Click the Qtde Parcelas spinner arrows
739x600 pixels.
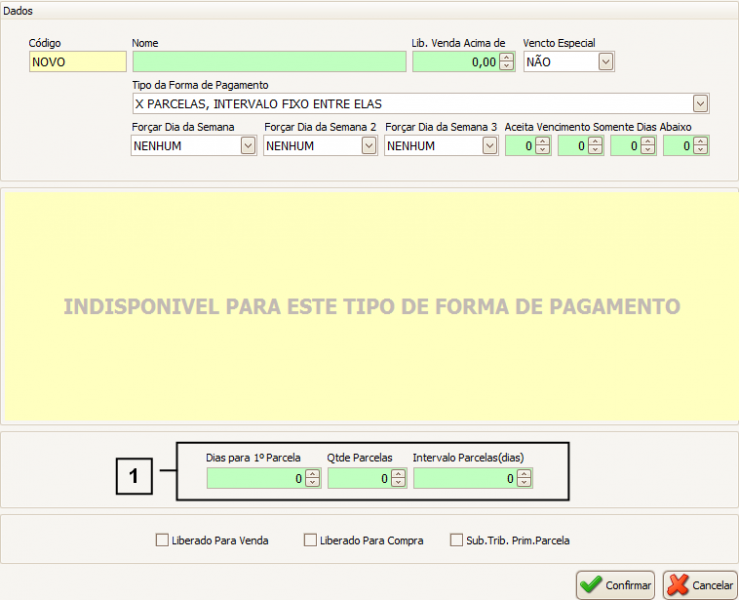[400, 479]
